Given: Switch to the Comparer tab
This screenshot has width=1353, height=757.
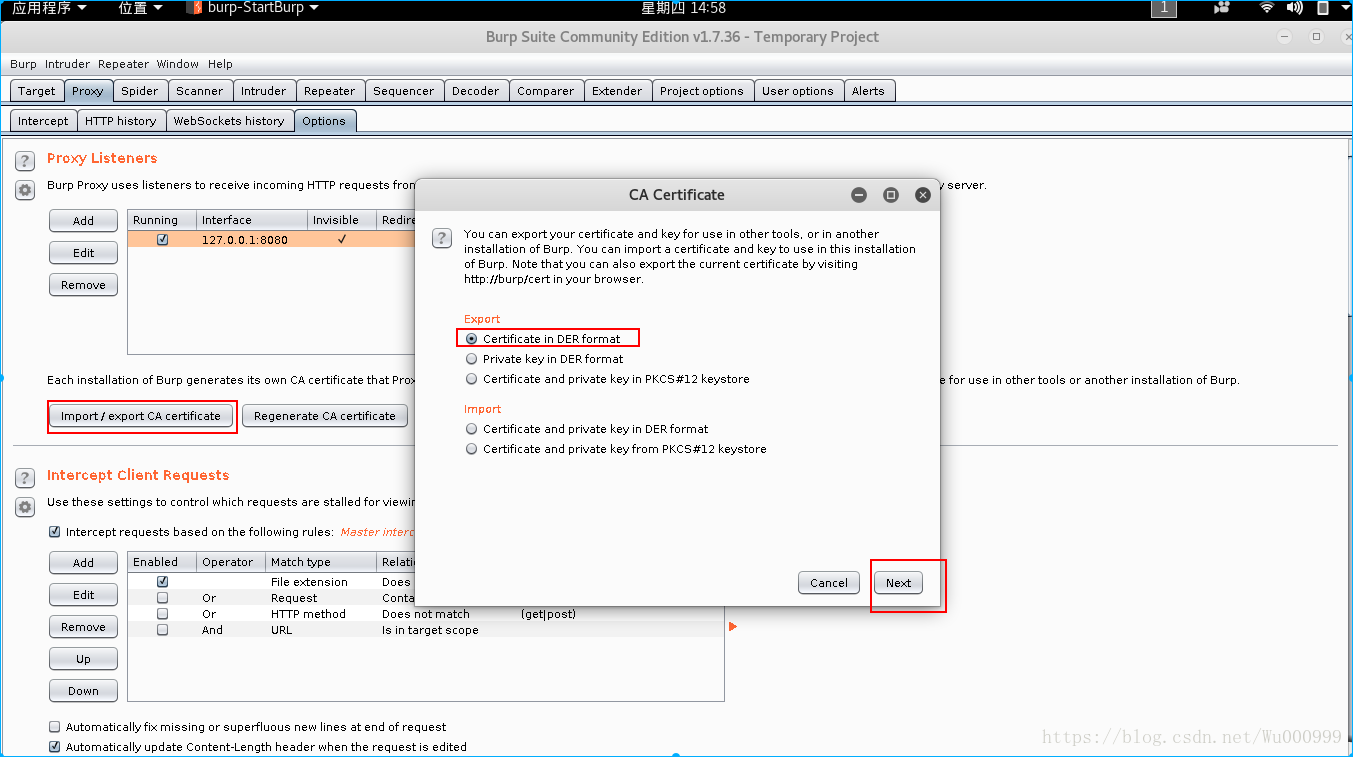Looking at the screenshot, I should click(546, 91).
